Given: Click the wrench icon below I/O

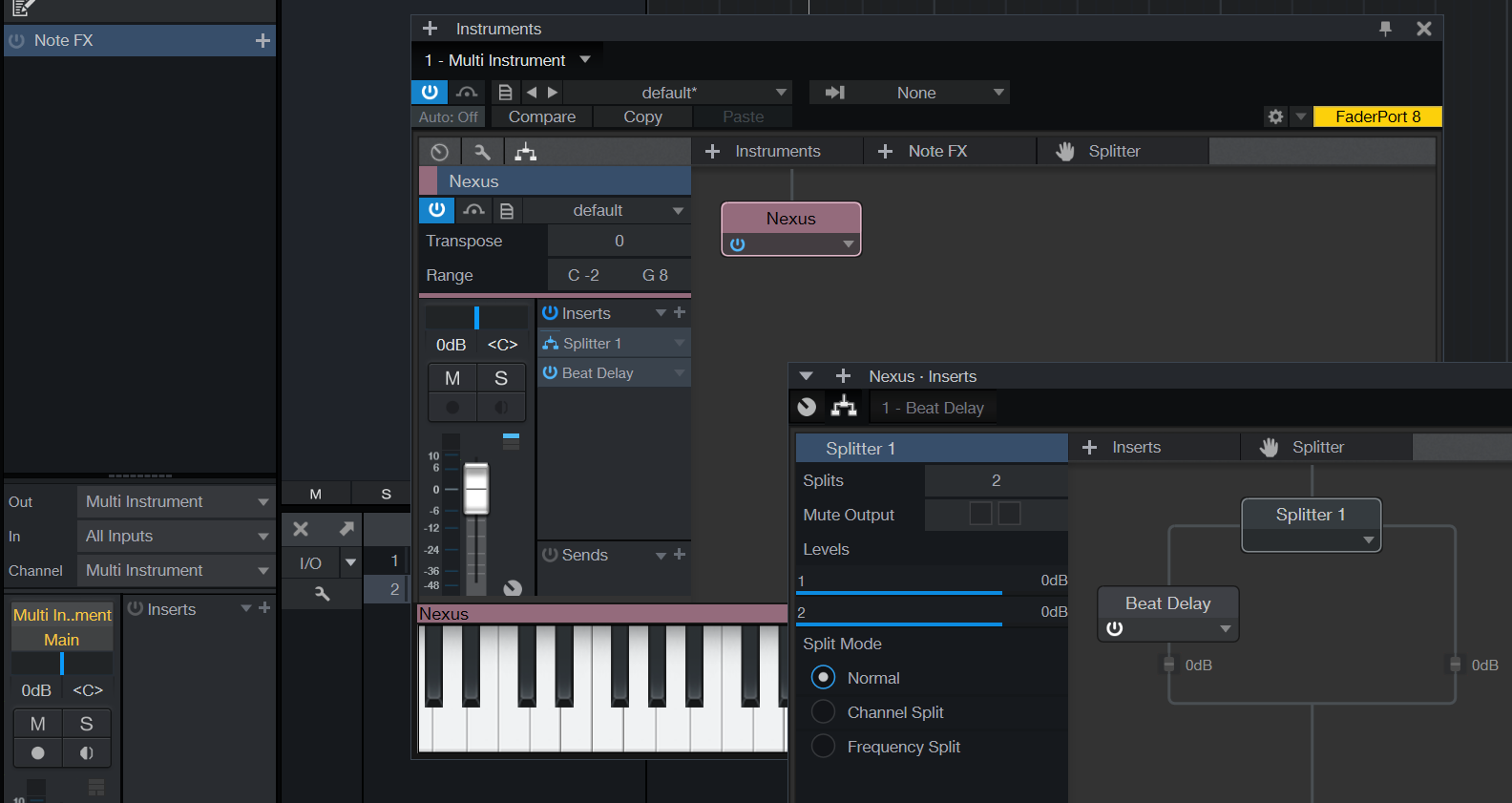Looking at the screenshot, I should 322,594.
